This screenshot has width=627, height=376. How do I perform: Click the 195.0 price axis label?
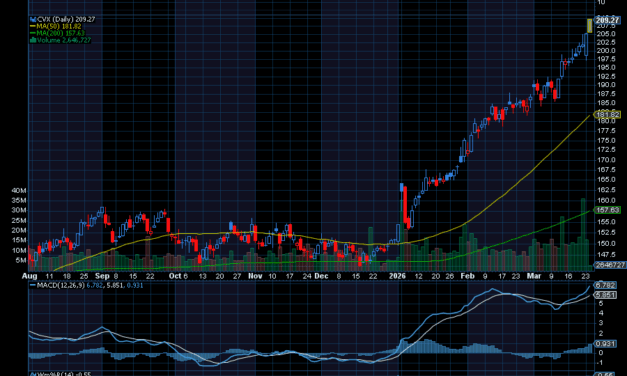(606, 68)
